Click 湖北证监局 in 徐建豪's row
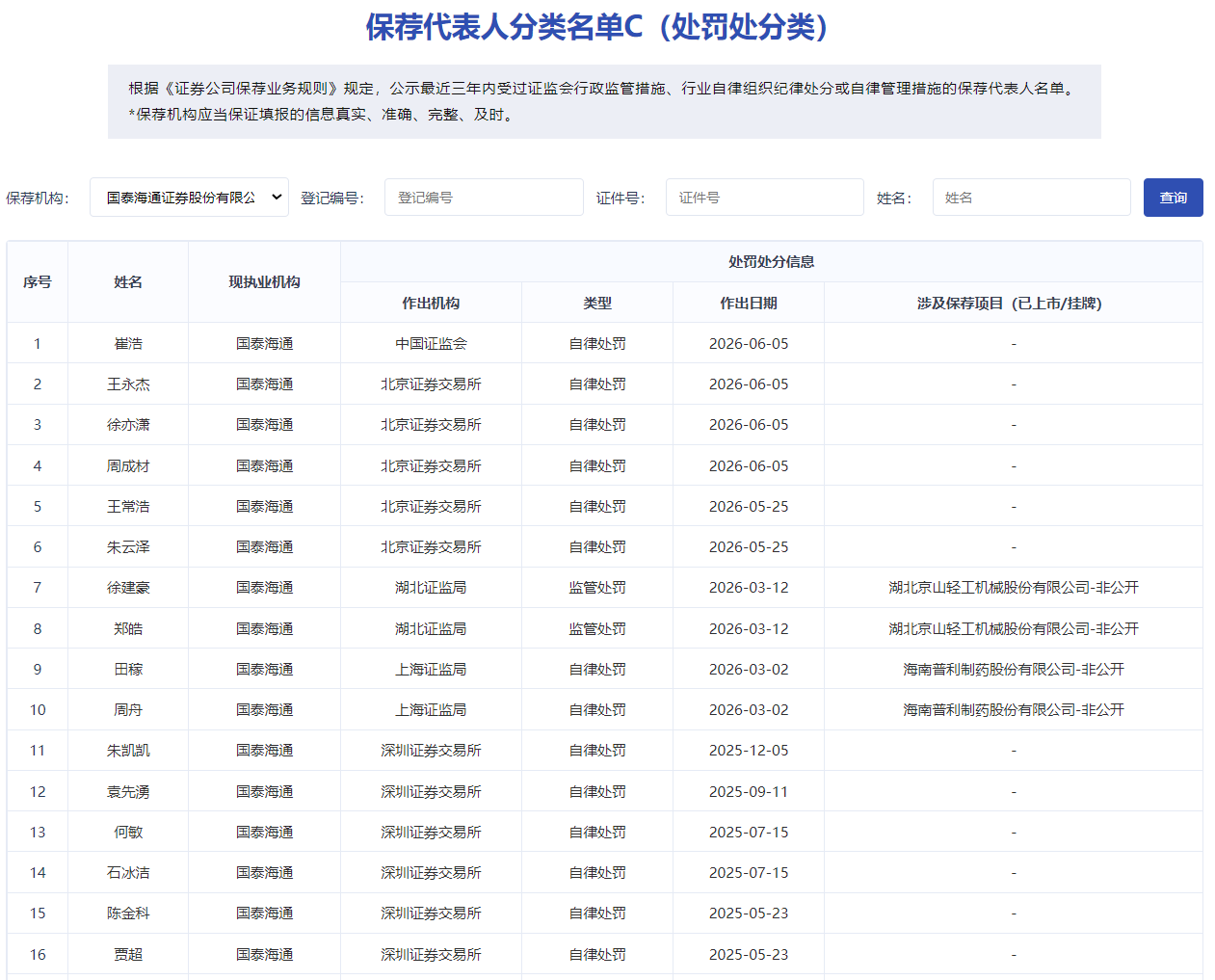Screen dimensions: 1215x980 point(431,587)
